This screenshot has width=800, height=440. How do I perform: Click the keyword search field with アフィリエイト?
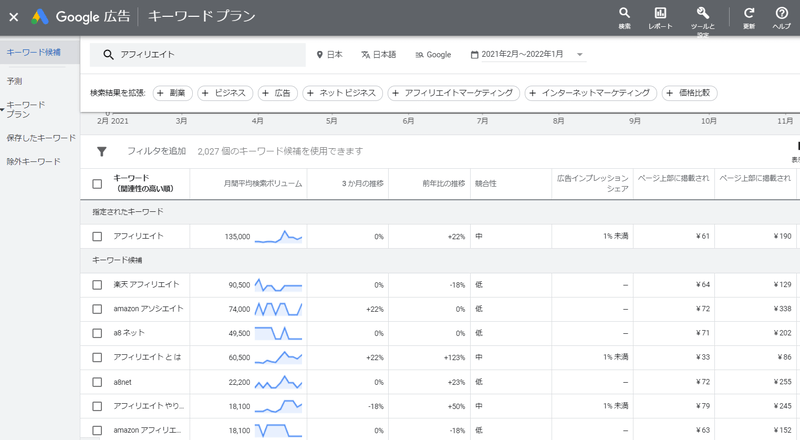click(197, 55)
